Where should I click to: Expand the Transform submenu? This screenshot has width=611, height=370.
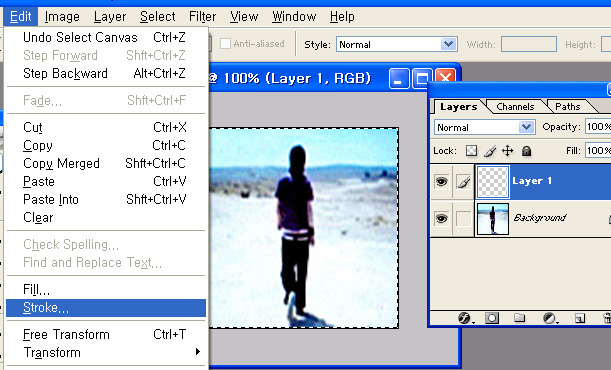(106, 352)
